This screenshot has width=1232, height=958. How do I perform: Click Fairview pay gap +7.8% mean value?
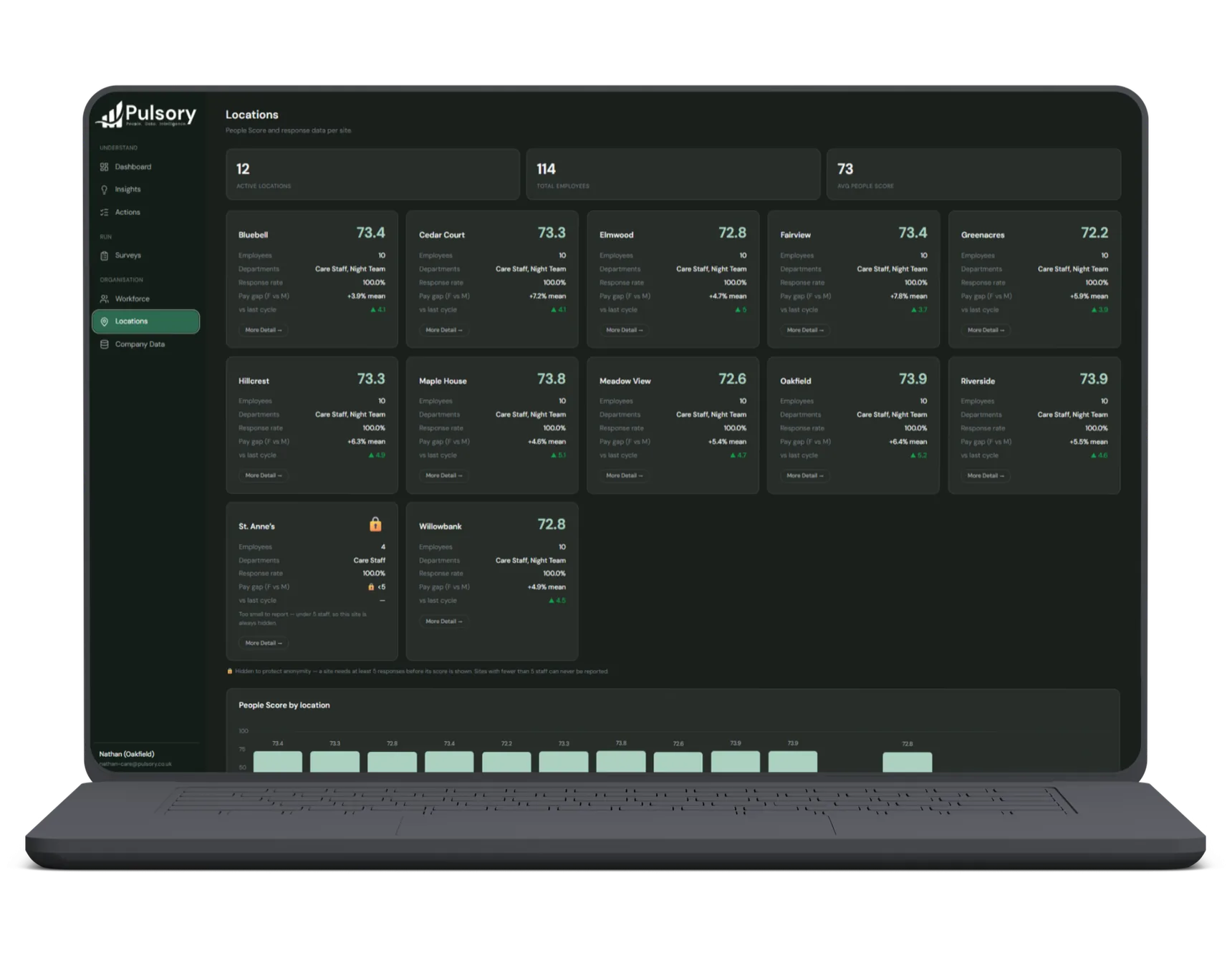point(908,296)
